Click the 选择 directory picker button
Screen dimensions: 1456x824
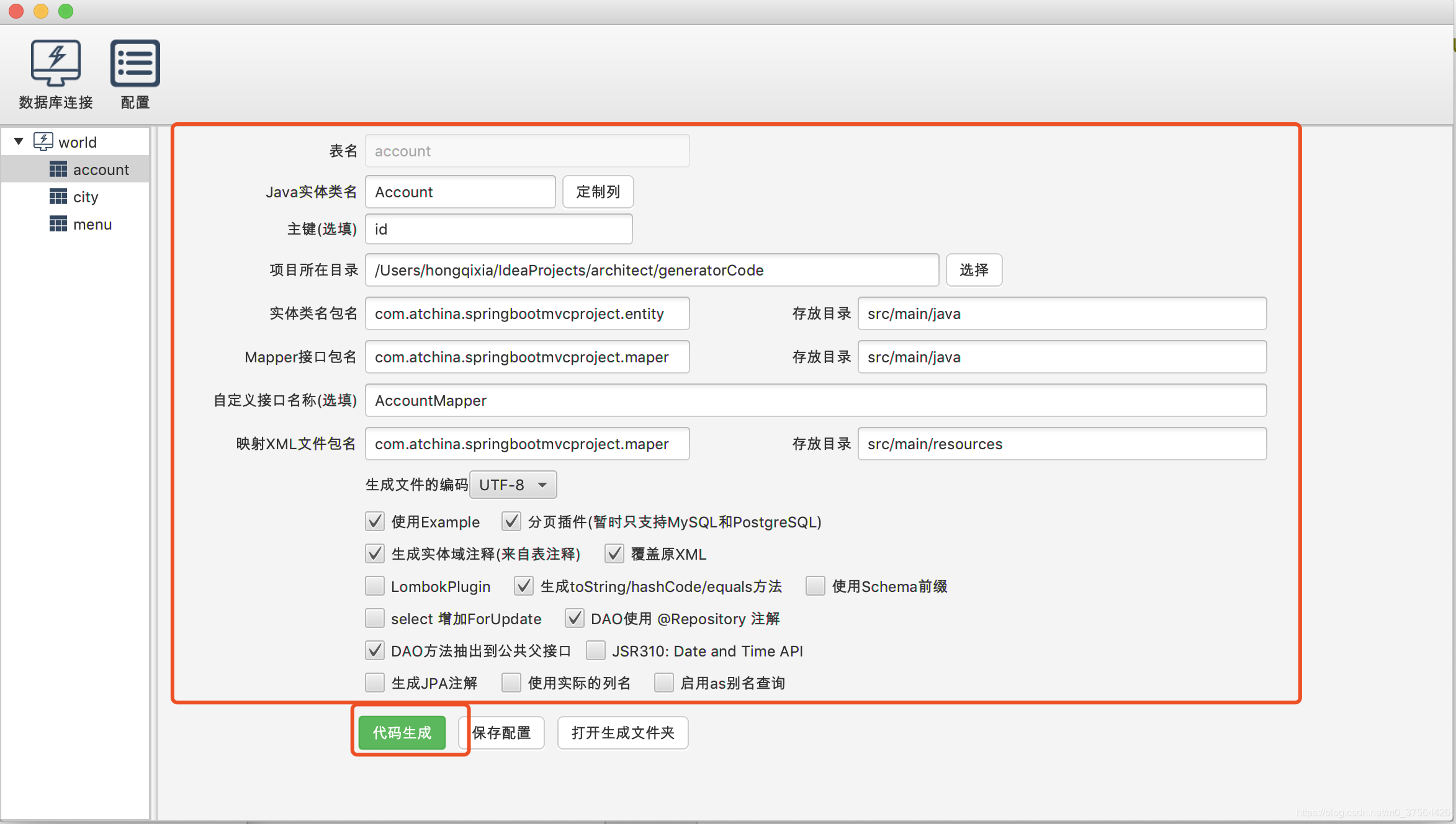[x=974, y=270]
